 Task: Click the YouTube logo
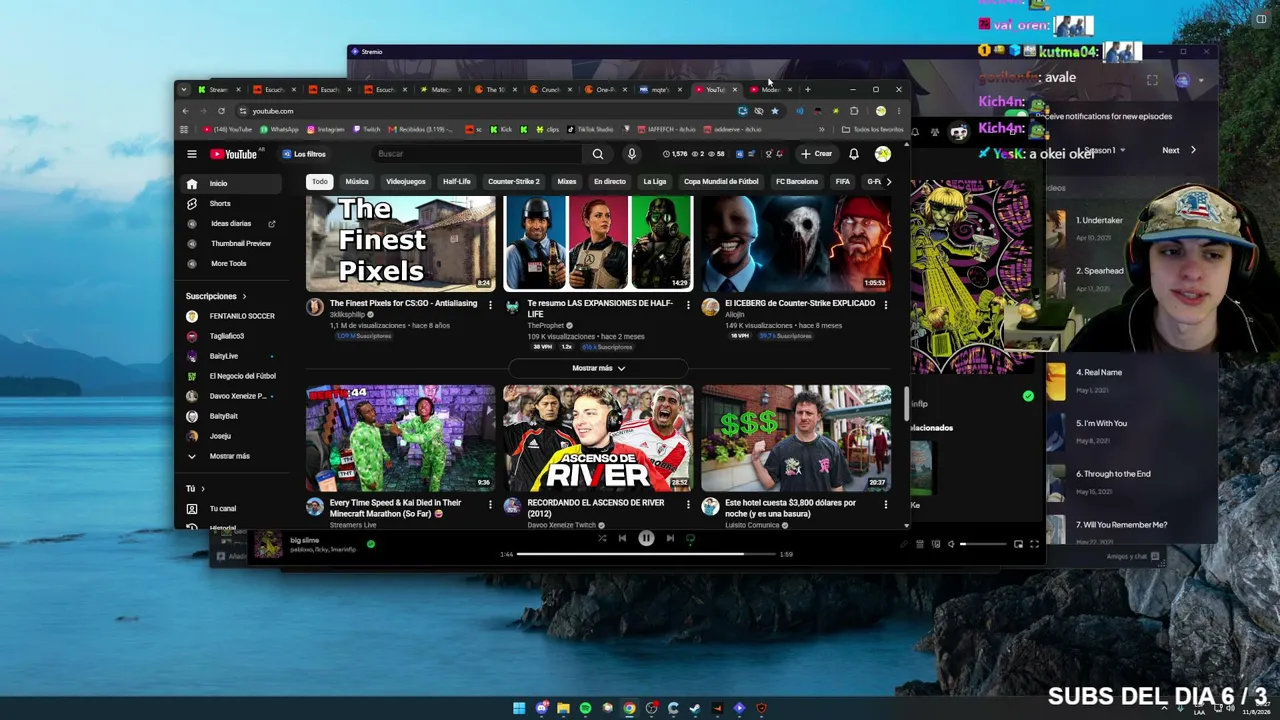234,154
